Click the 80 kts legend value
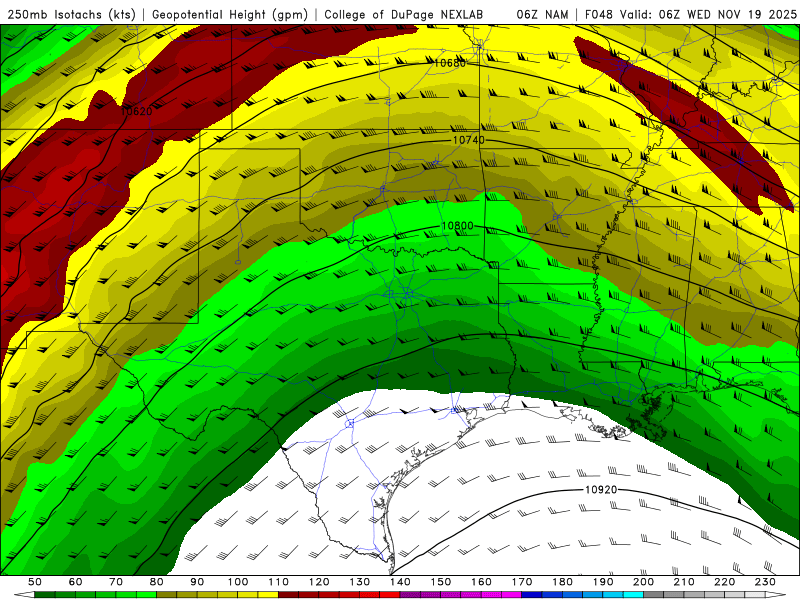 [x=157, y=582]
